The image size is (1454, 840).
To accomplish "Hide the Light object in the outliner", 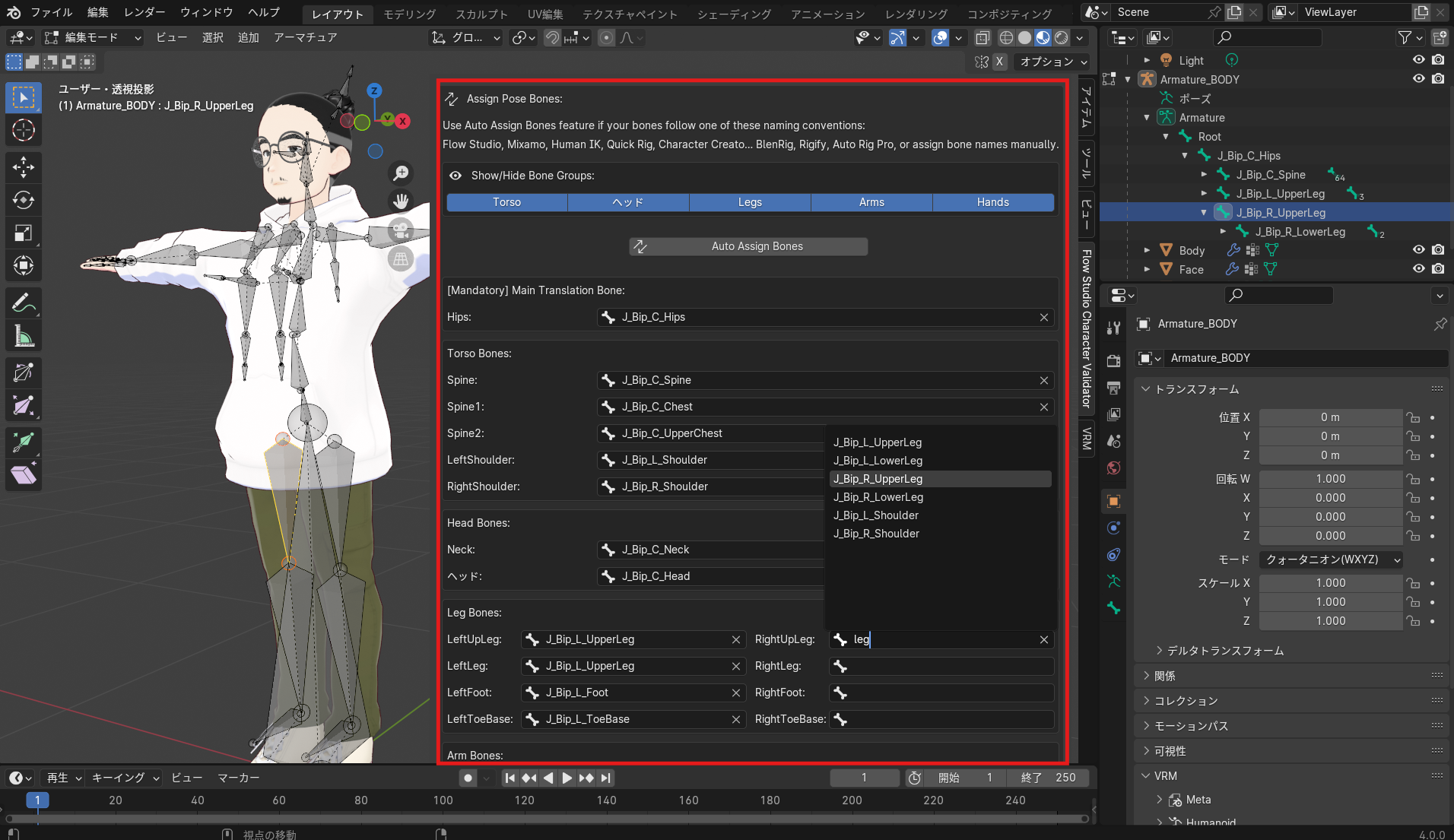I will pos(1418,60).
